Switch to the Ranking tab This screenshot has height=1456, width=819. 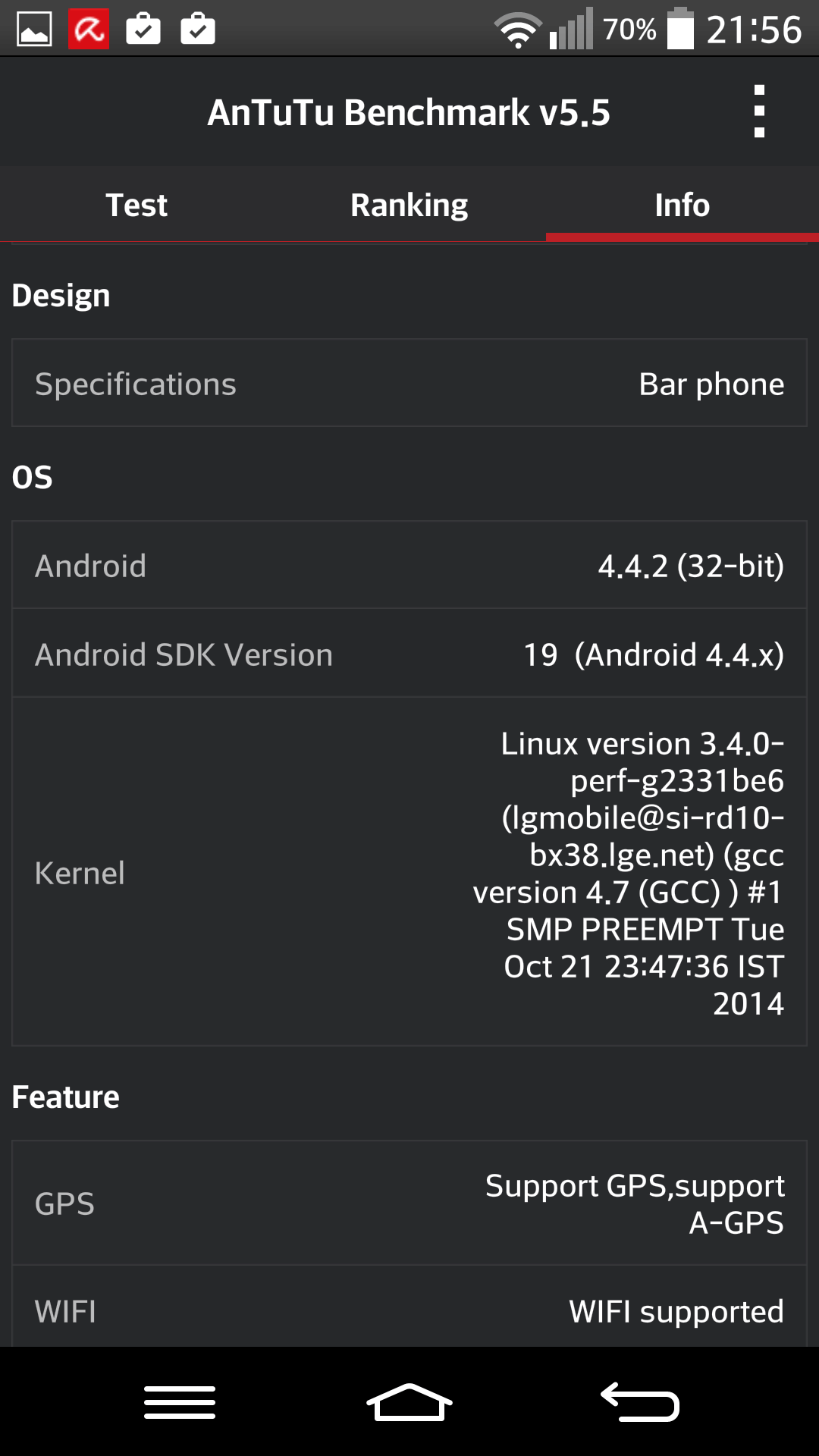pyautogui.click(x=409, y=205)
